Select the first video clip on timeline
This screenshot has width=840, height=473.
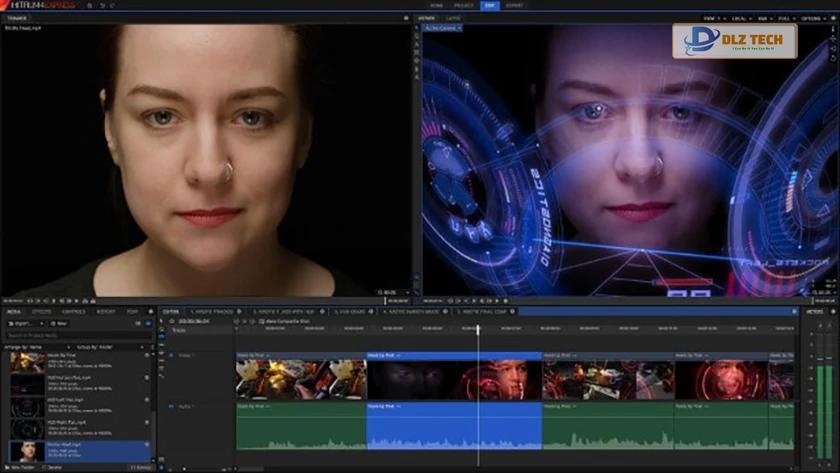(x=301, y=377)
